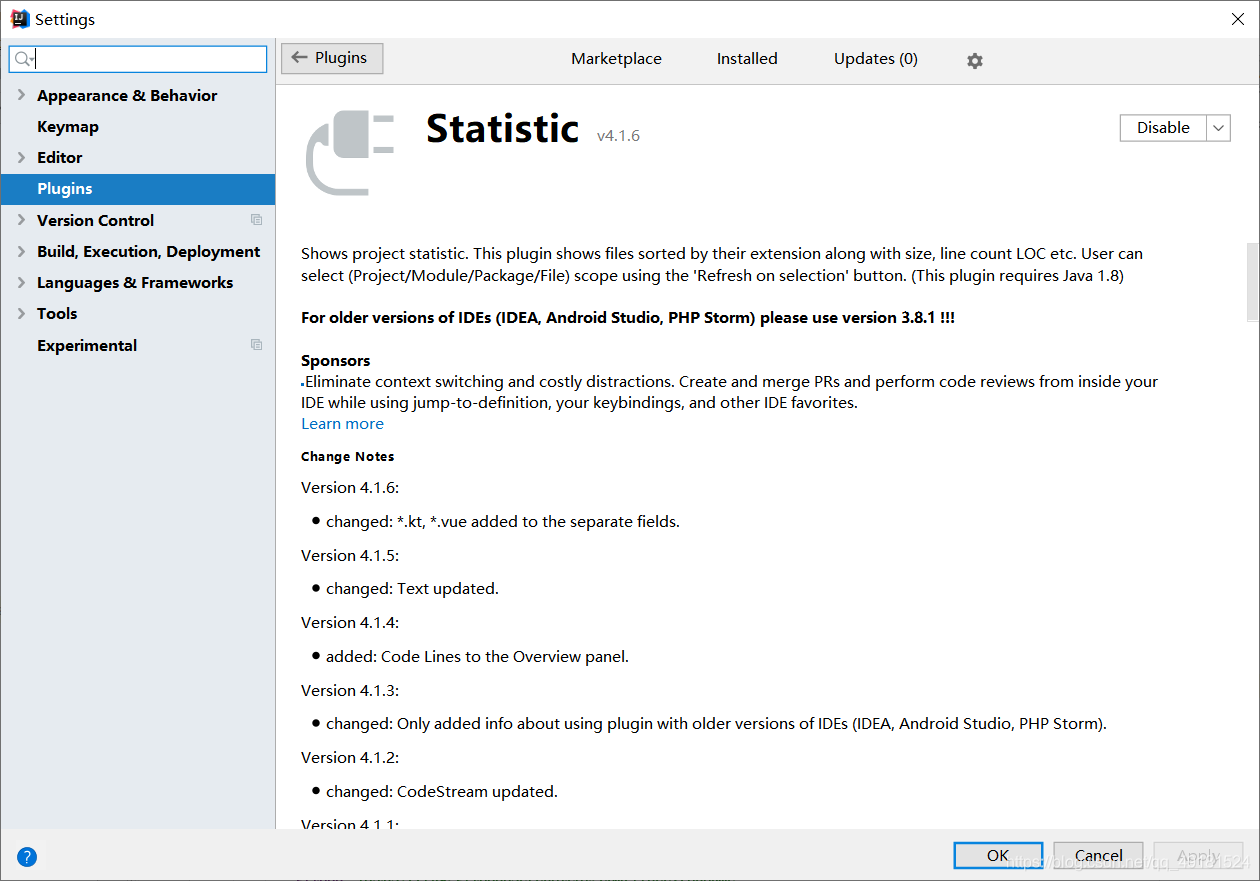
Task: Click the Disable button for Statistic
Action: (x=1162, y=128)
